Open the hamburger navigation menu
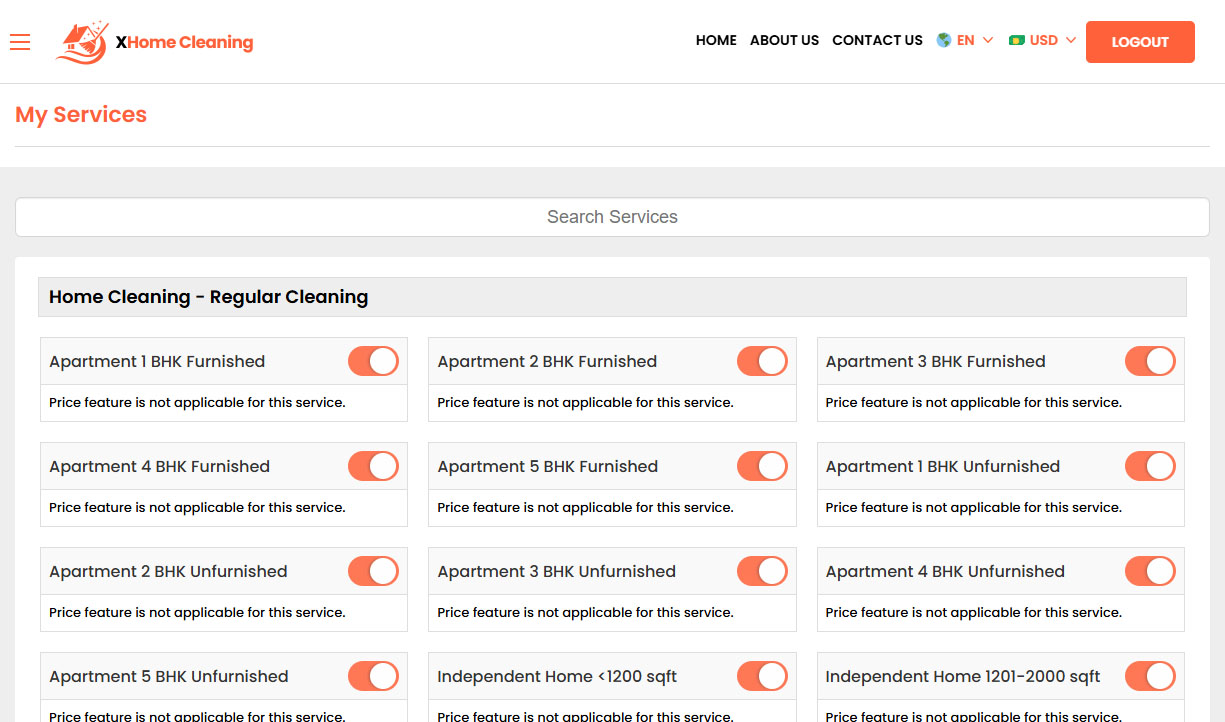 coord(20,42)
